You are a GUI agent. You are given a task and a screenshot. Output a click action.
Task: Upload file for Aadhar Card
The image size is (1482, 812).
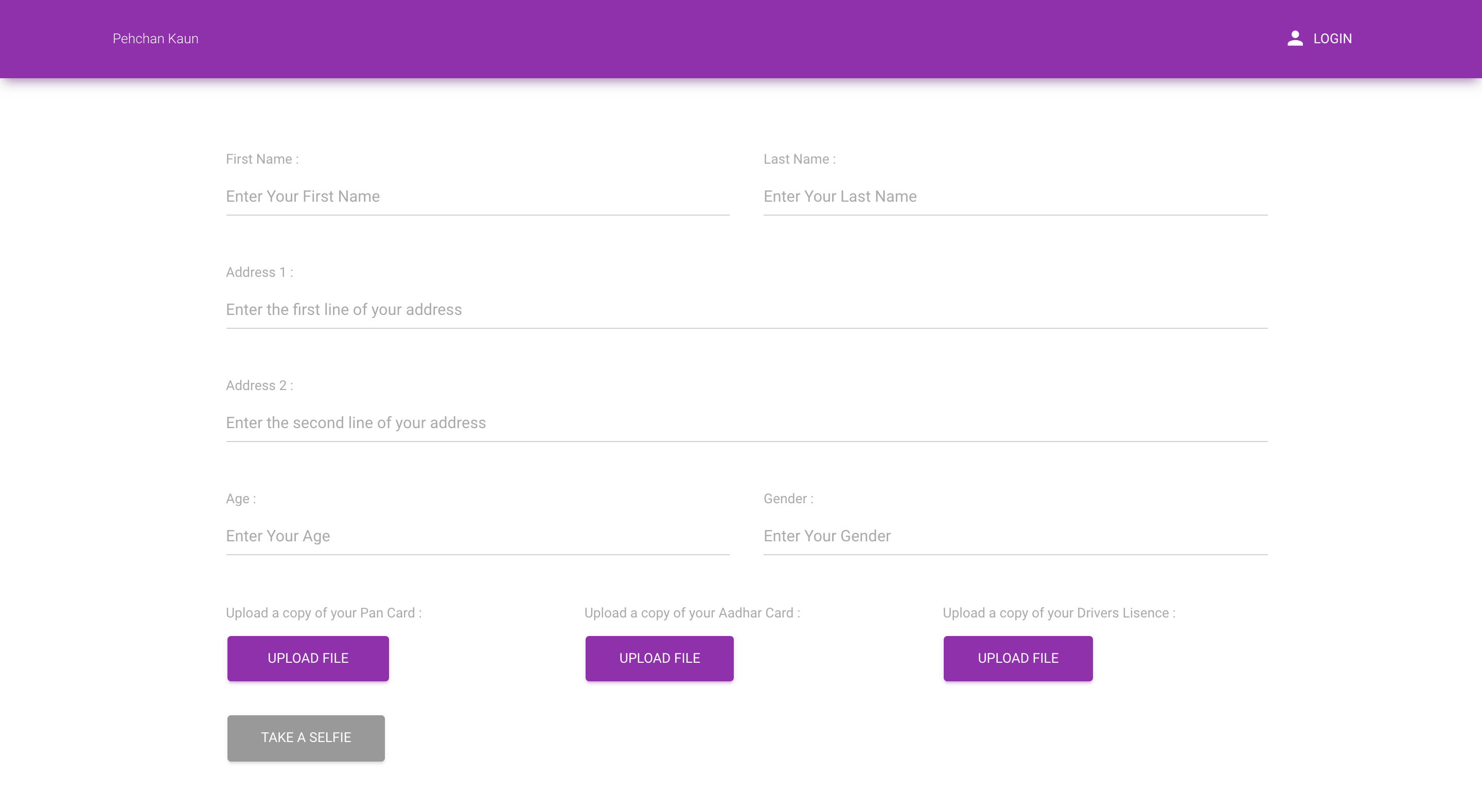(x=659, y=658)
